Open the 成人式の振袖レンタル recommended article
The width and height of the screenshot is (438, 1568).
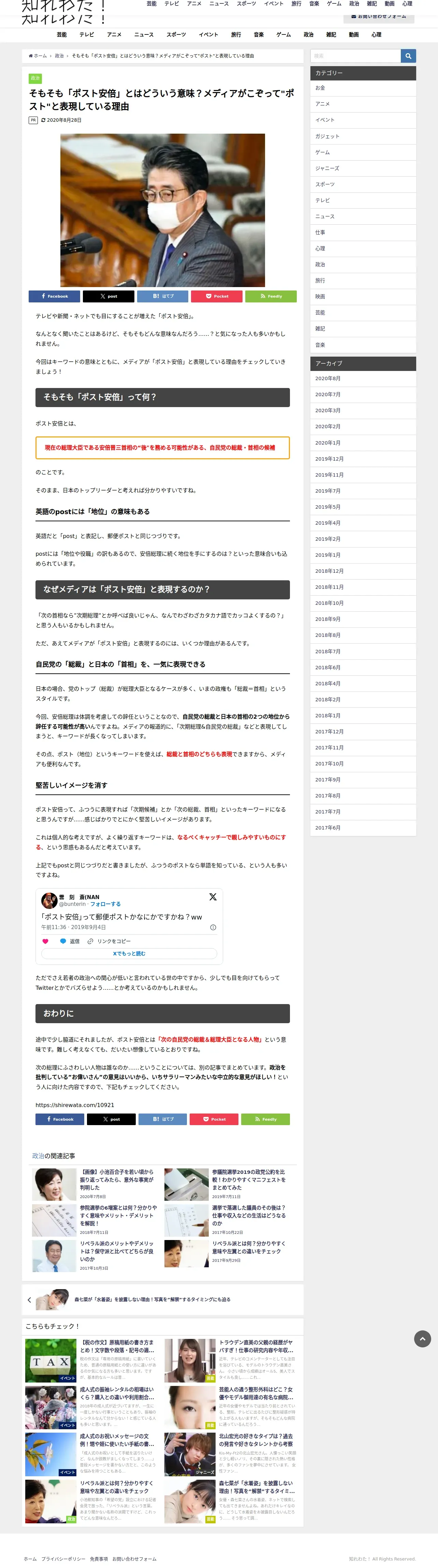coord(91,1408)
